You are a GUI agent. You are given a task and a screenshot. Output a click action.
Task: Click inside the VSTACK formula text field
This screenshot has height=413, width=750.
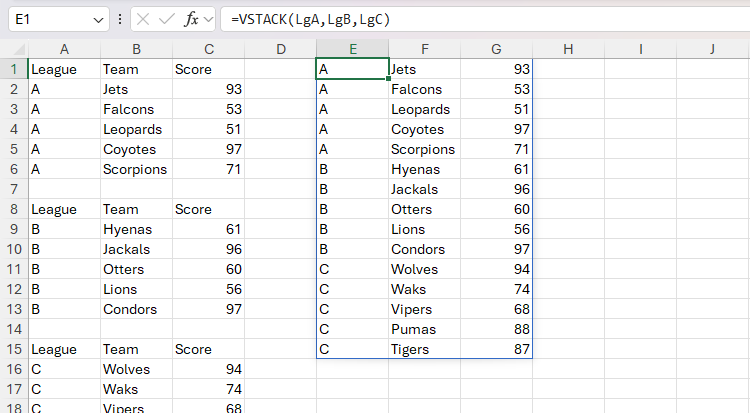(x=480, y=19)
